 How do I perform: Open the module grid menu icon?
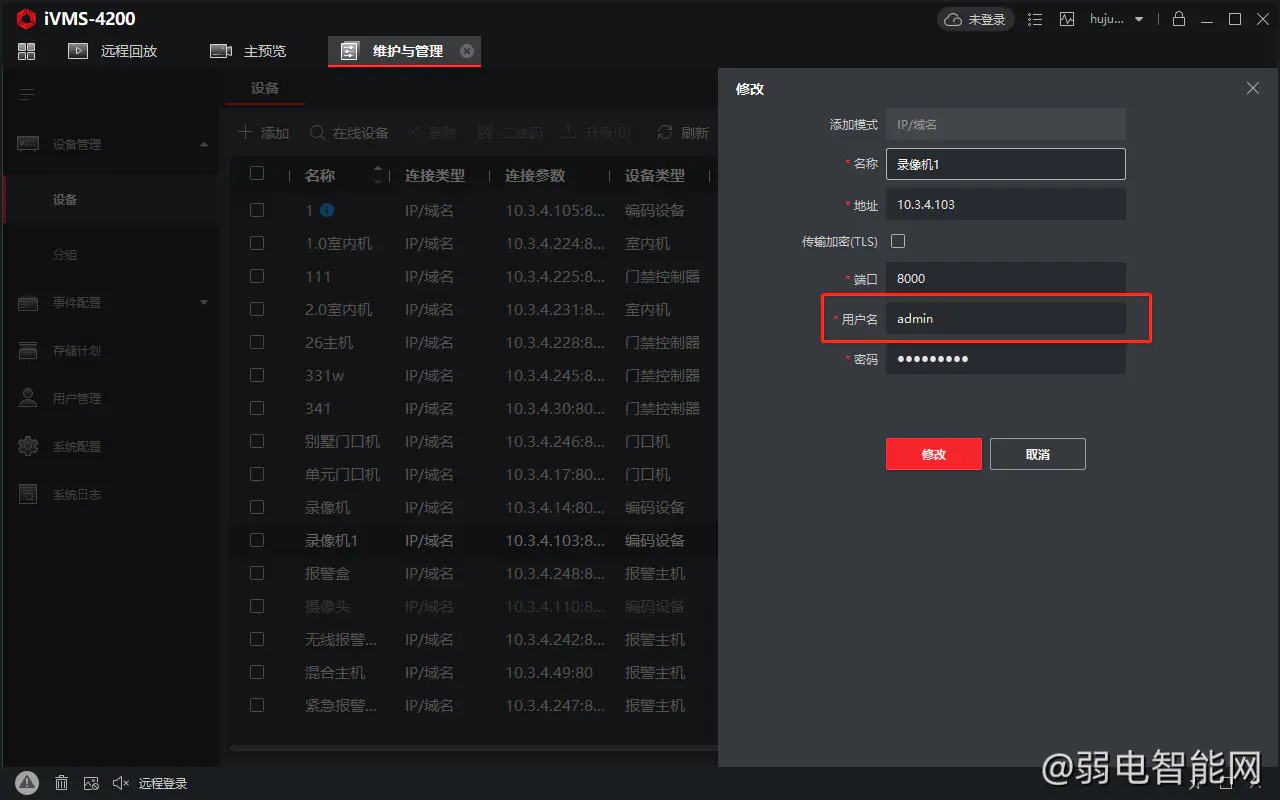pos(27,51)
